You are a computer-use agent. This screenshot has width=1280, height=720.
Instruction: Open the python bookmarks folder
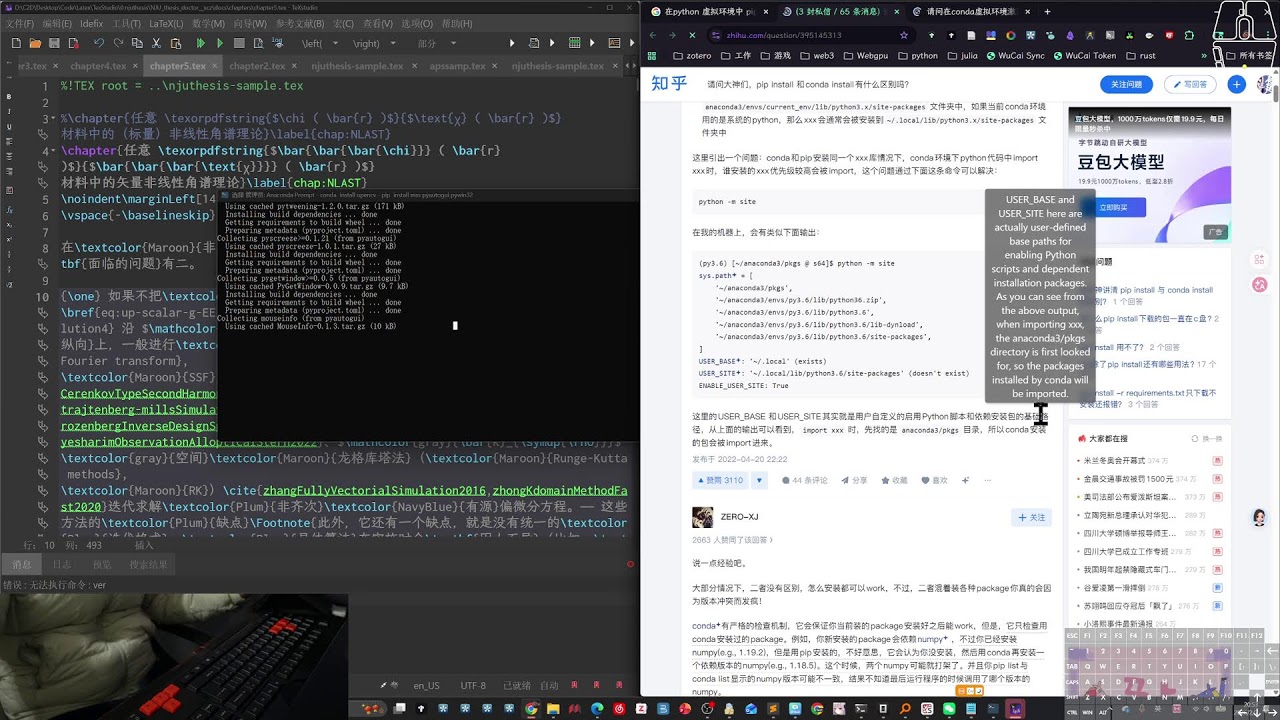(x=917, y=56)
